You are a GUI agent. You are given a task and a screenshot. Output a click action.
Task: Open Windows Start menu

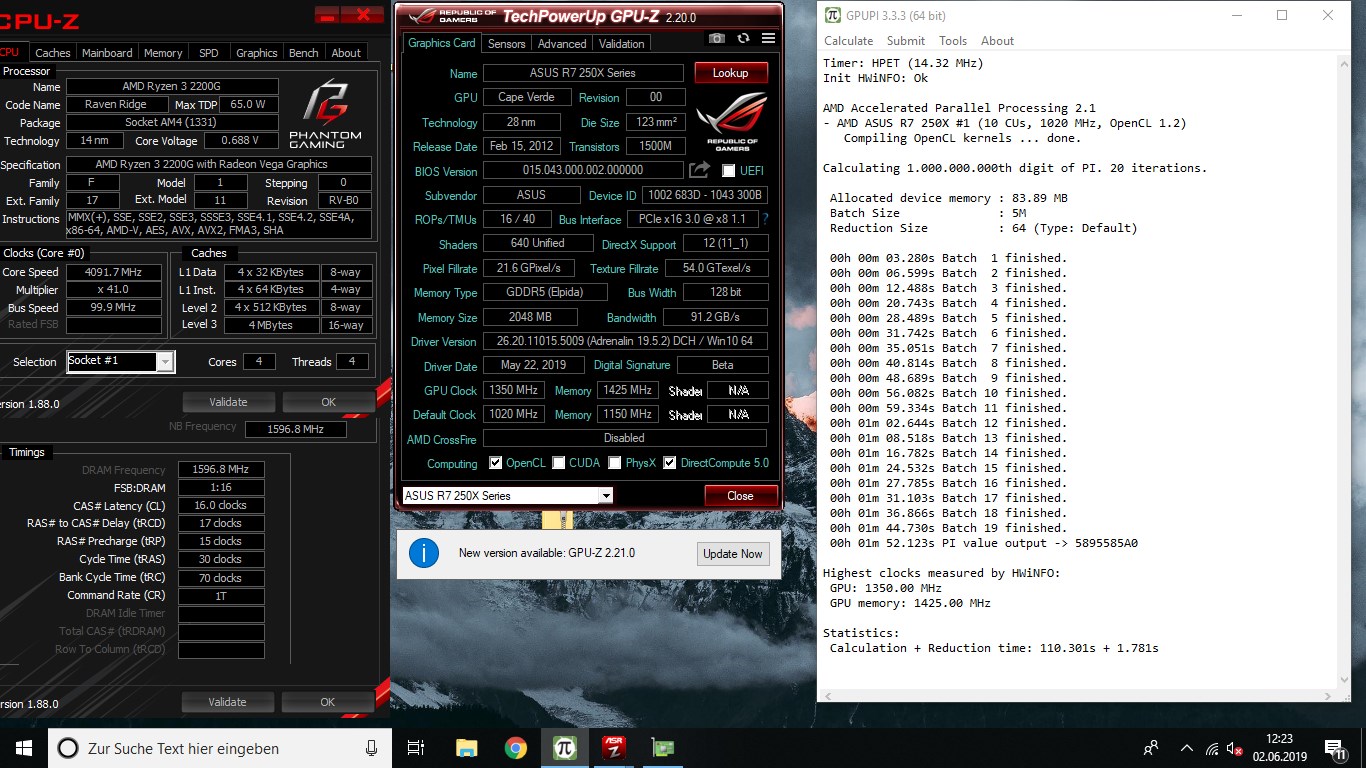(x=23, y=747)
